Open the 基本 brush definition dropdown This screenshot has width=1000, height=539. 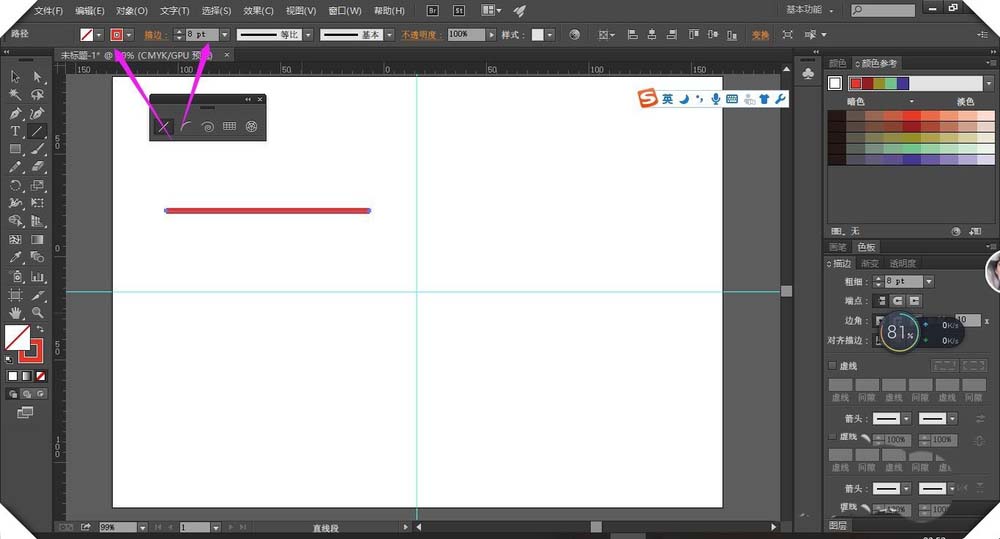coord(391,34)
